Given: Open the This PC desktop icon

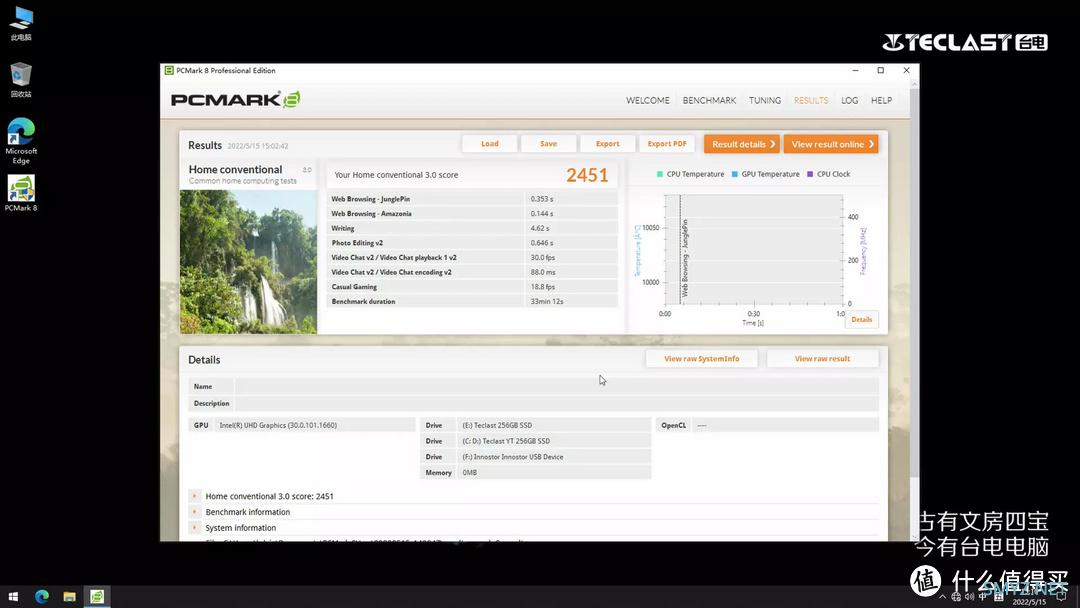Looking at the screenshot, I should [x=21, y=23].
